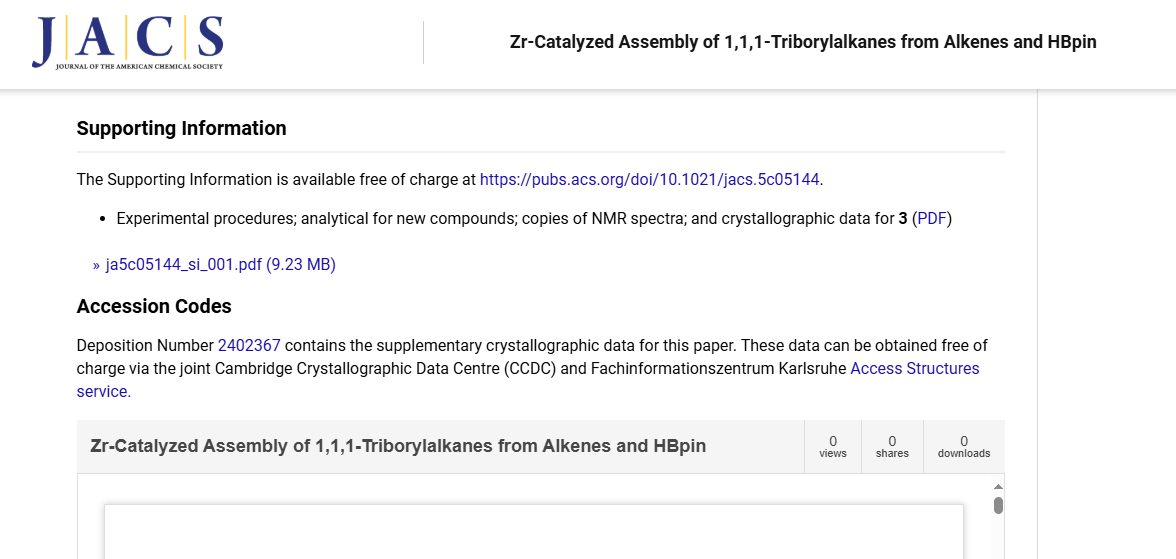
Task: Click the views counter in the figshare header
Action: [832, 446]
